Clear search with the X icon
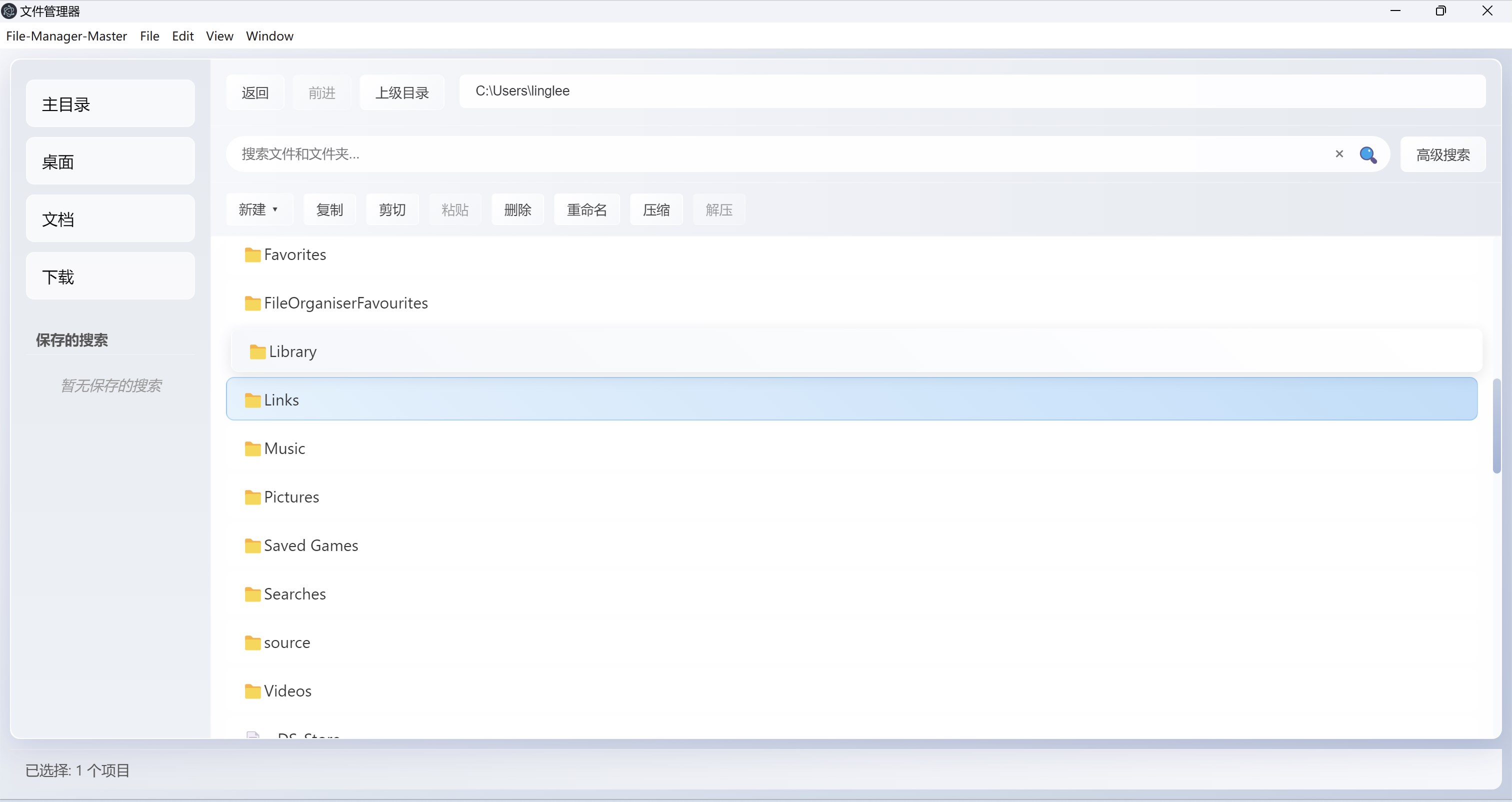Image resolution: width=1512 pixels, height=802 pixels. pyautogui.click(x=1339, y=154)
